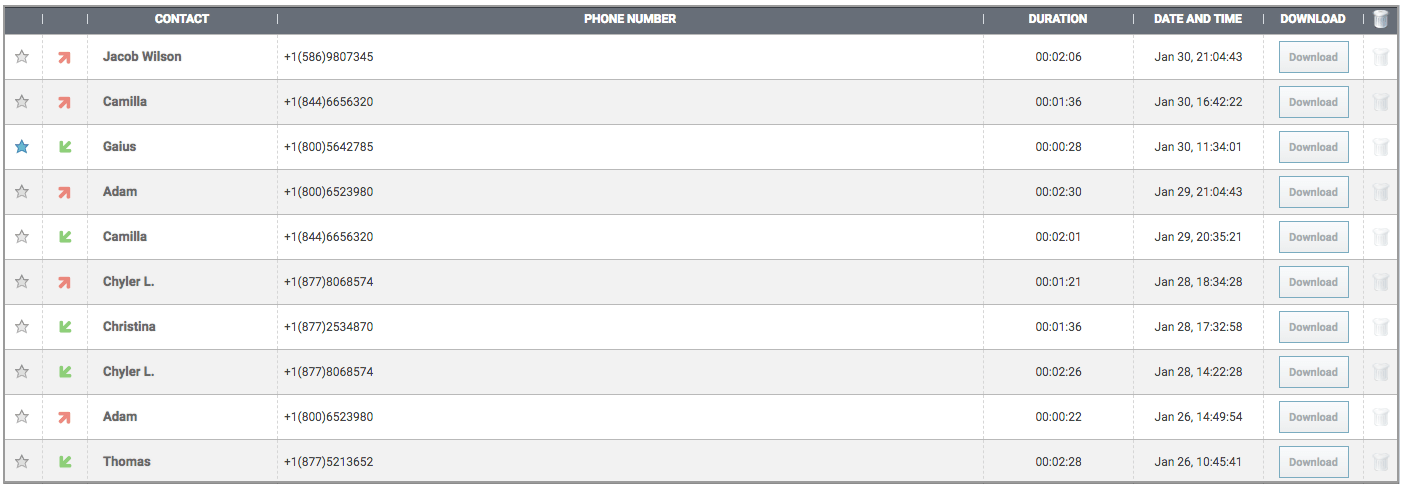Sort by Date and Time header

coord(1198,19)
